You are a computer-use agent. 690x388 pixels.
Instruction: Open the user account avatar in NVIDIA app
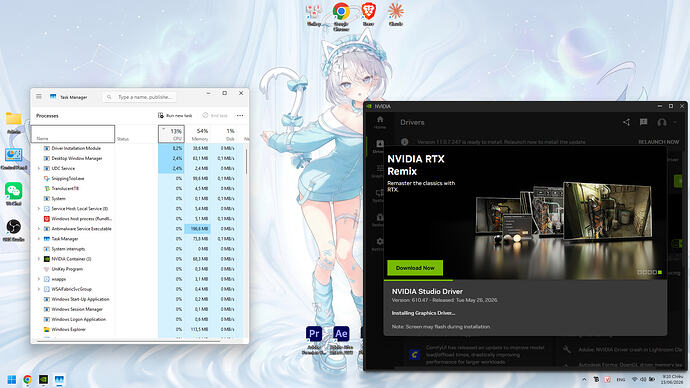tap(661, 122)
